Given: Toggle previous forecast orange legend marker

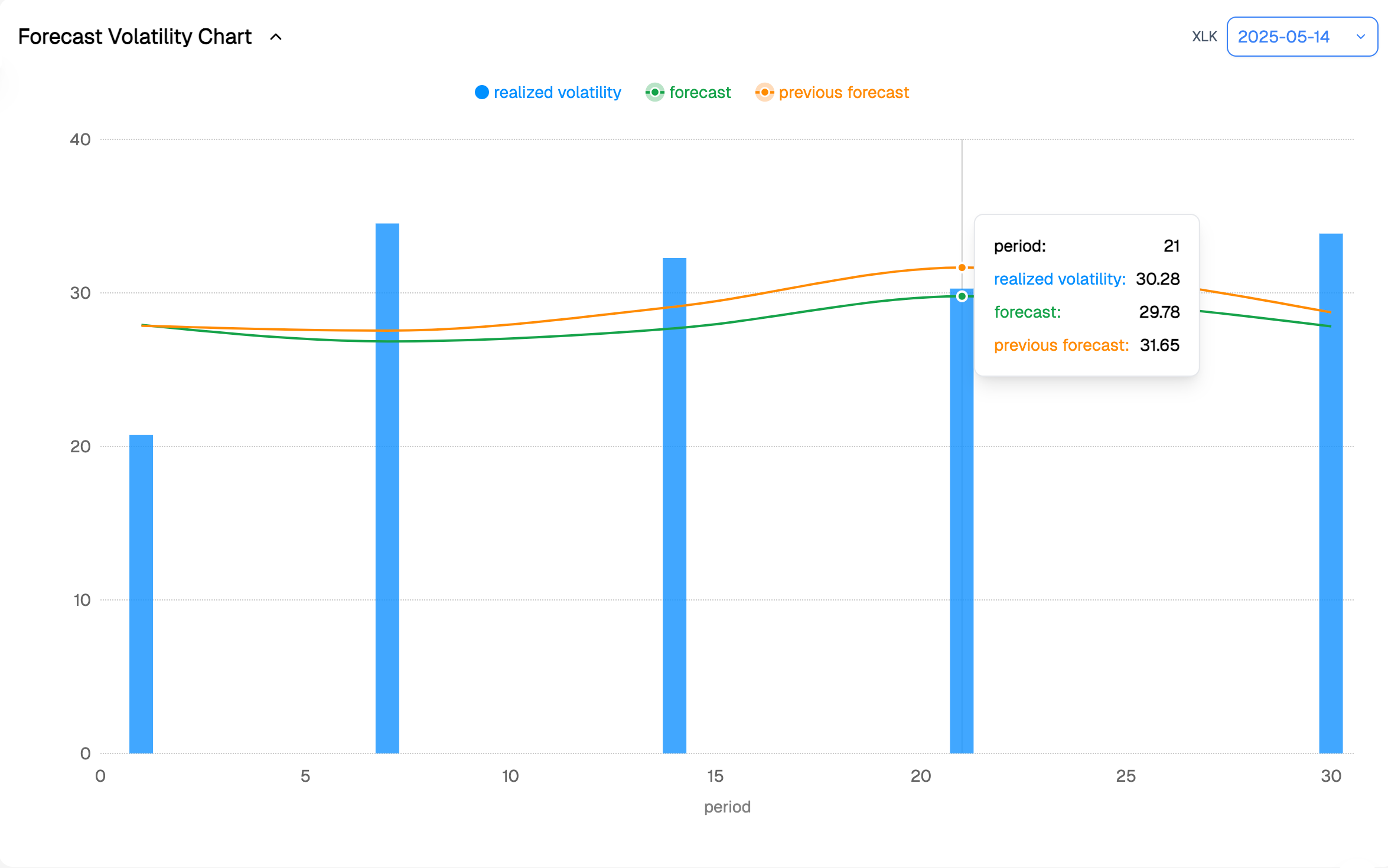Looking at the screenshot, I should tap(764, 93).
